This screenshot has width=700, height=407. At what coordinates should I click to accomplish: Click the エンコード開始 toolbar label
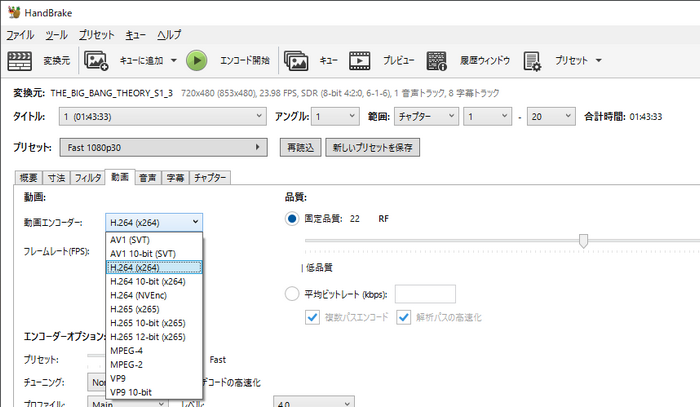pyautogui.click(x=245, y=61)
